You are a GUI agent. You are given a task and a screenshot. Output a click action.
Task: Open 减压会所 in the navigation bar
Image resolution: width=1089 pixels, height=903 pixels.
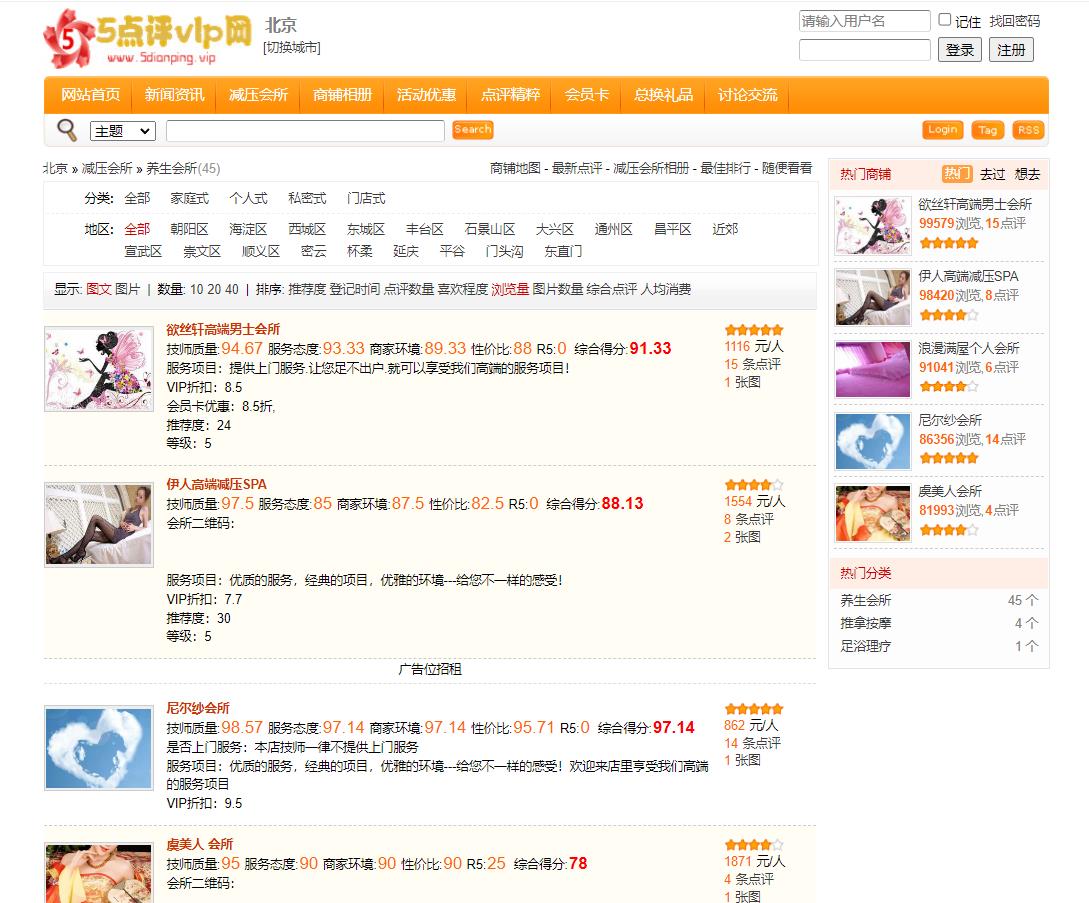[258, 95]
